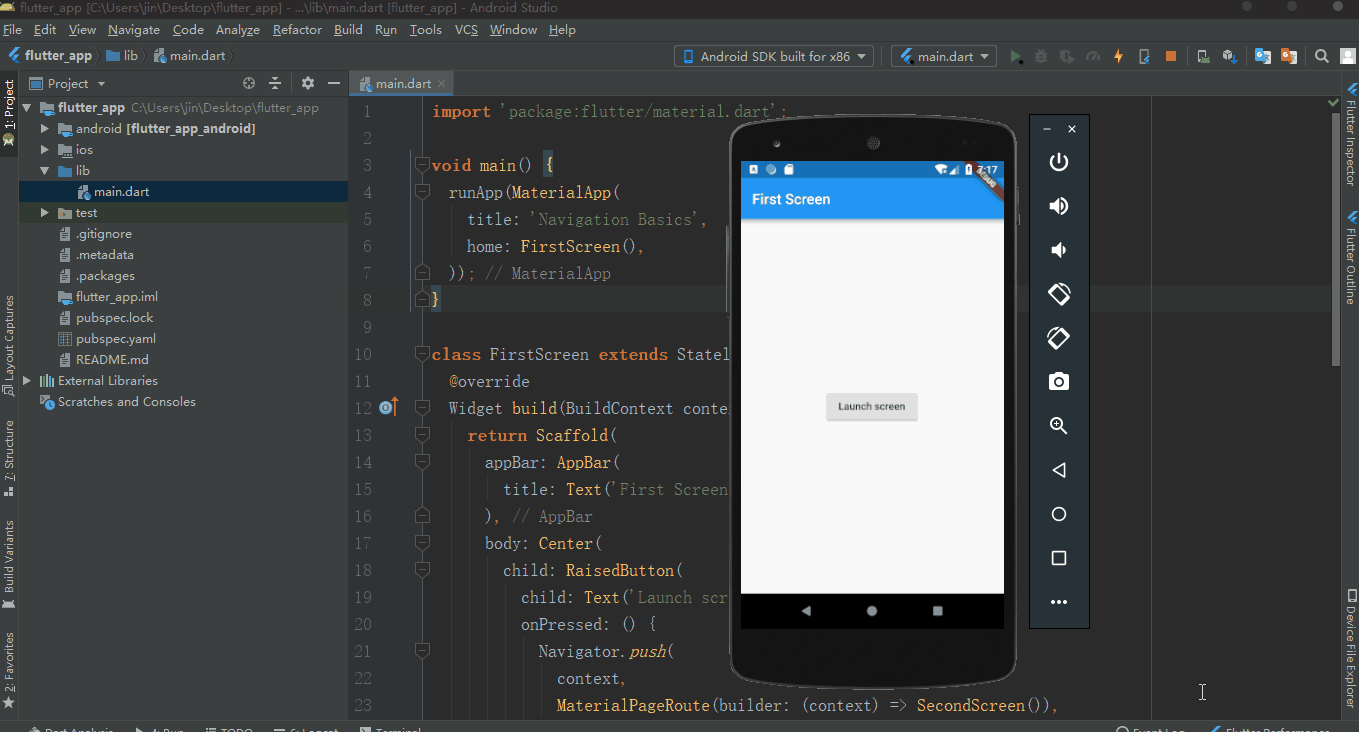The width and height of the screenshot is (1359, 732).
Task: Open the main.dart run configuration dropdown
Action: tap(943, 57)
